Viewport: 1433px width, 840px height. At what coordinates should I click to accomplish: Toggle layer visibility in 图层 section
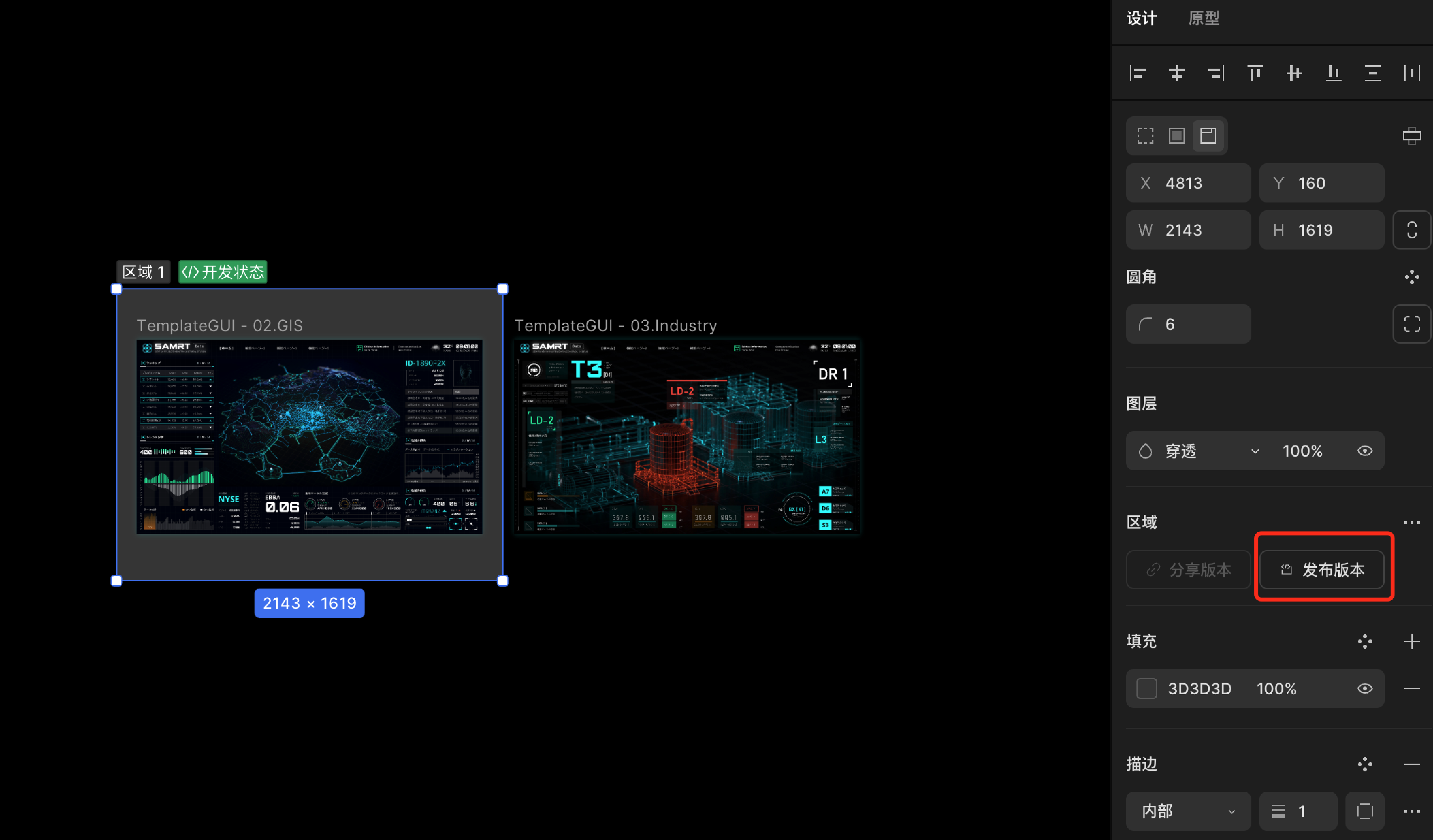pyautogui.click(x=1365, y=451)
